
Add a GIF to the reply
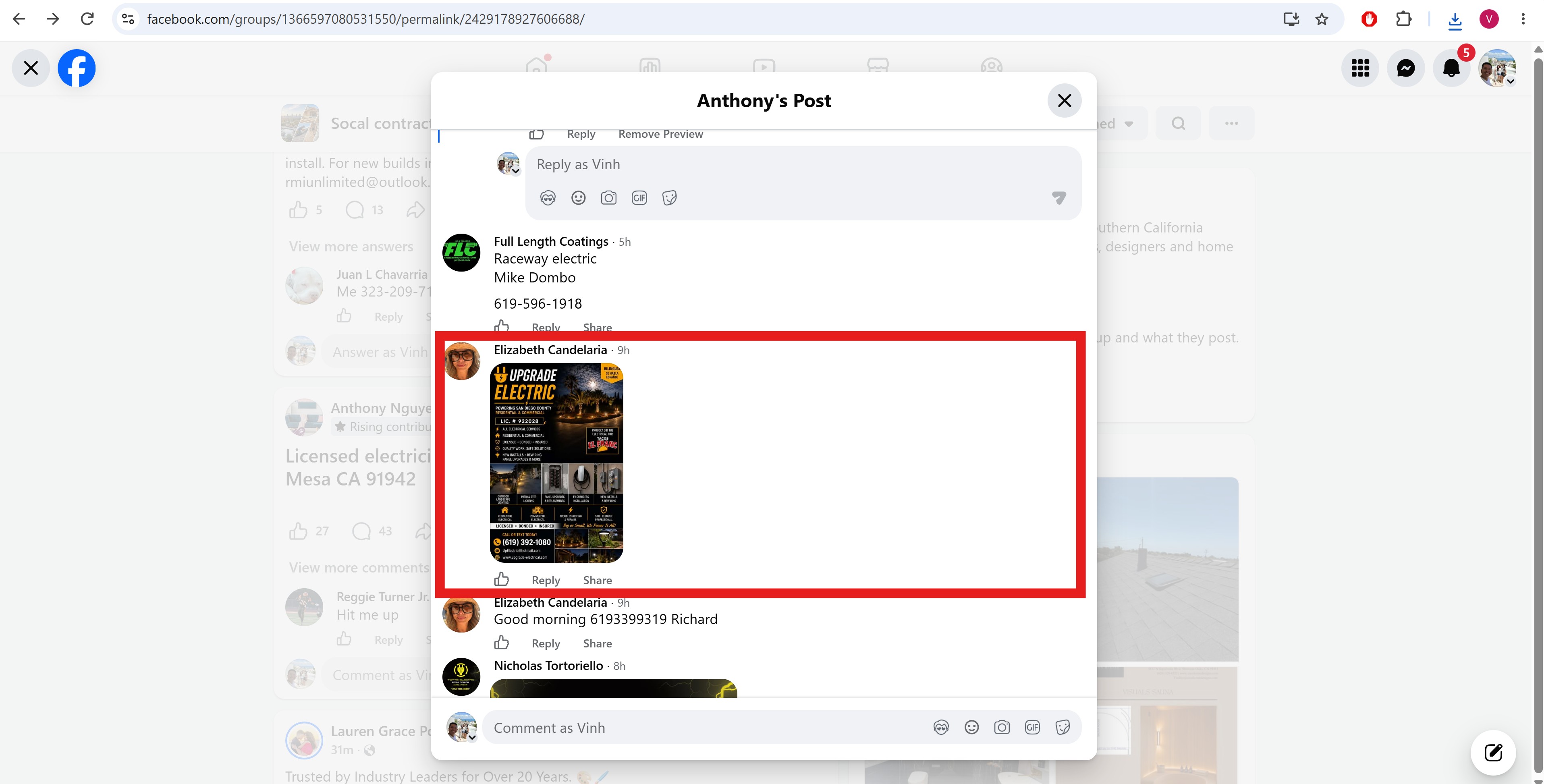[639, 198]
